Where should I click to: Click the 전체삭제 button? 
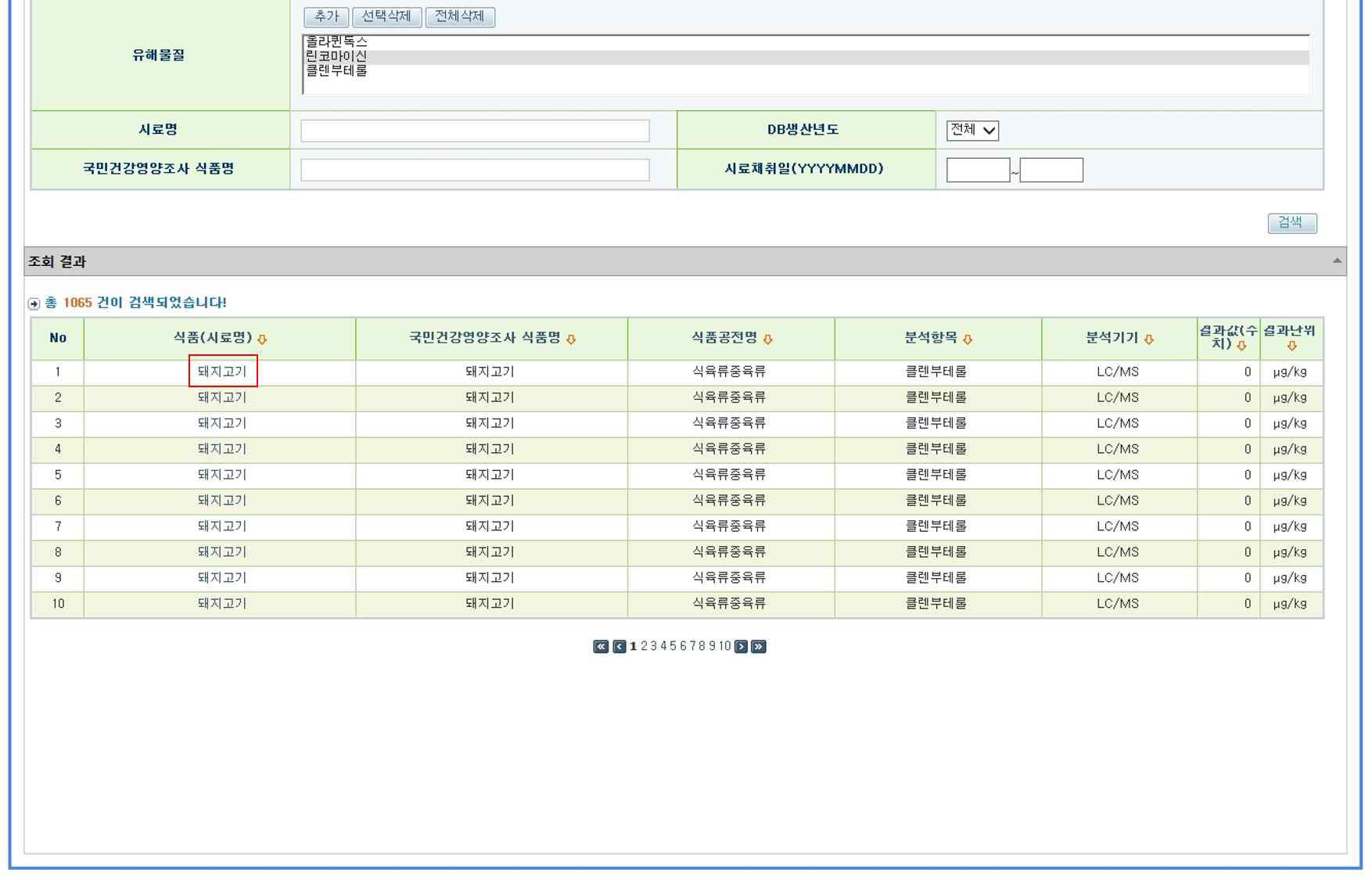[460, 16]
